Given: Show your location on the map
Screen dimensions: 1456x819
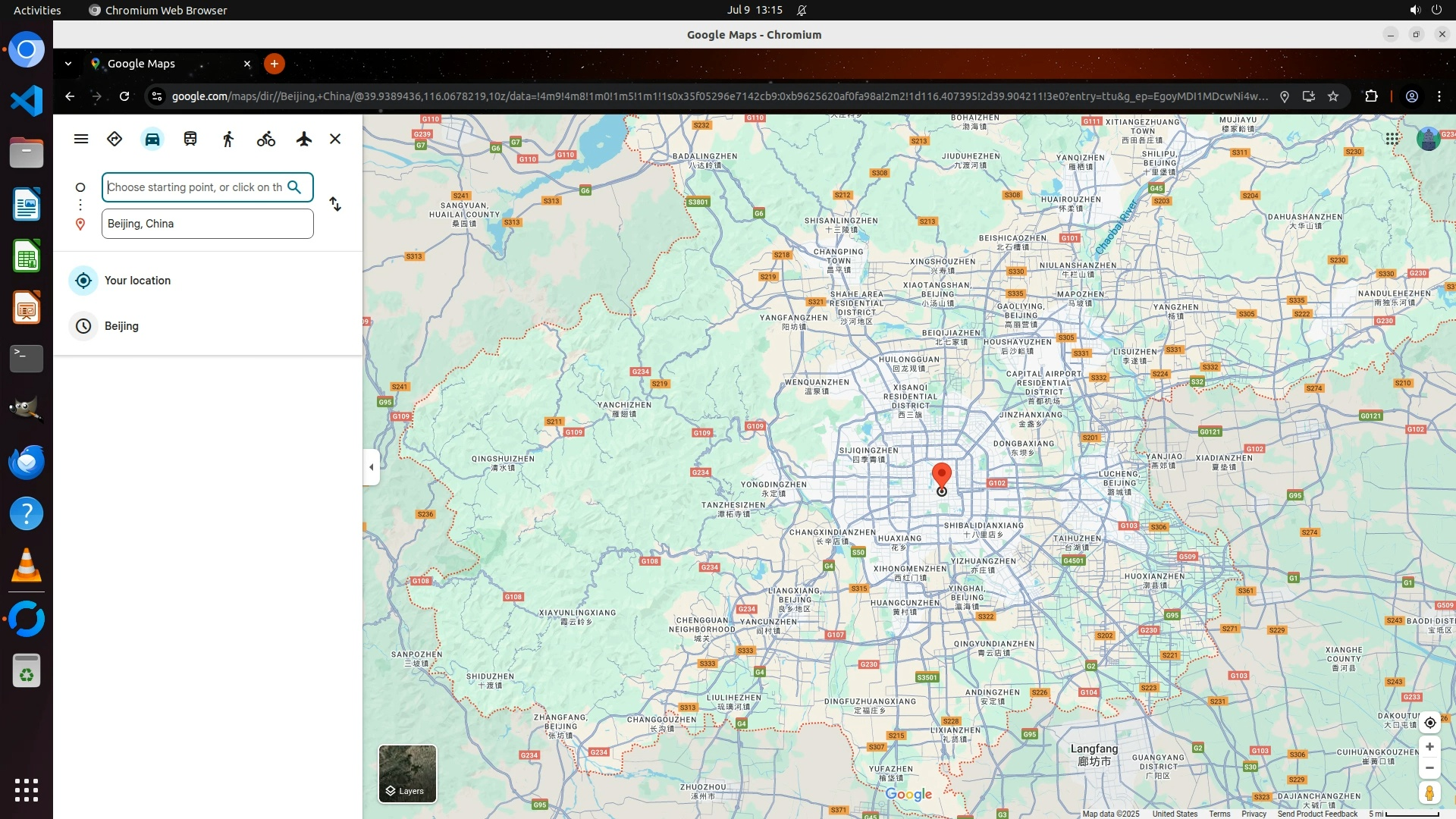Looking at the screenshot, I should click(x=1429, y=723).
